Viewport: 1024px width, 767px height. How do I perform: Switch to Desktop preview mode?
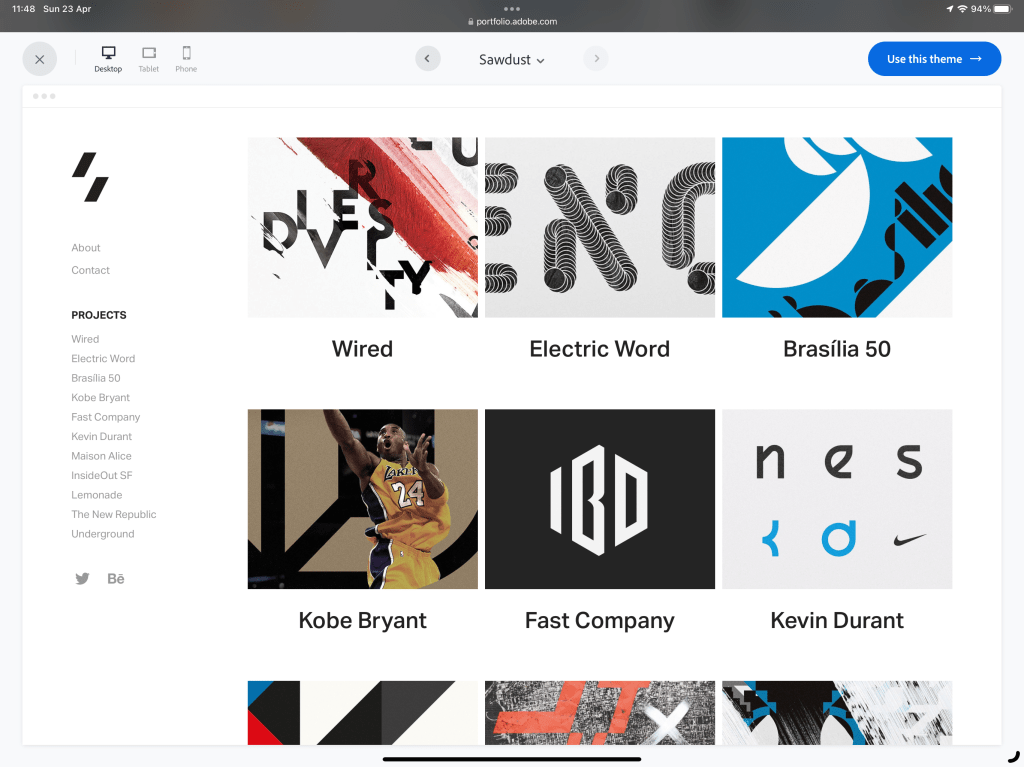click(x=108, y=59)
